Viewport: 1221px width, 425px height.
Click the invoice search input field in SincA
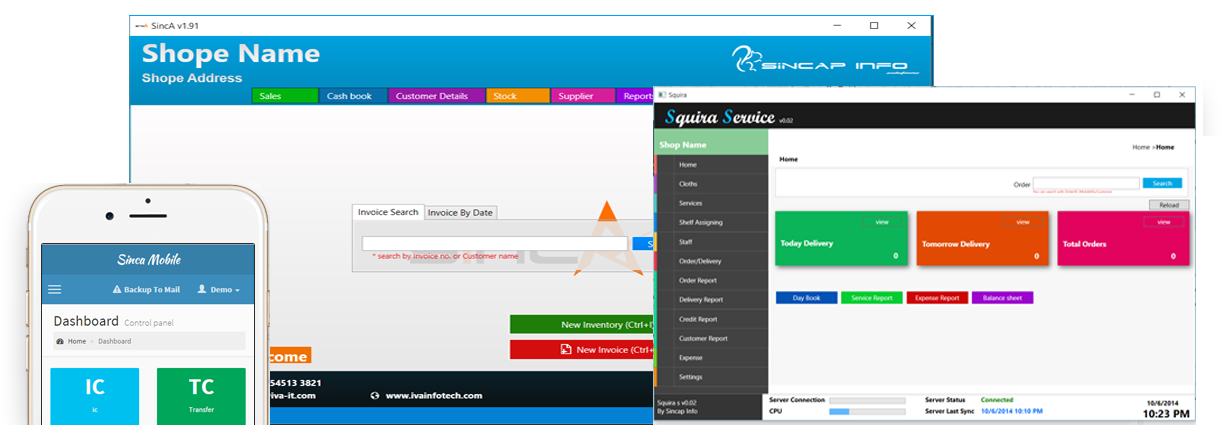click(x=495, y=243)
